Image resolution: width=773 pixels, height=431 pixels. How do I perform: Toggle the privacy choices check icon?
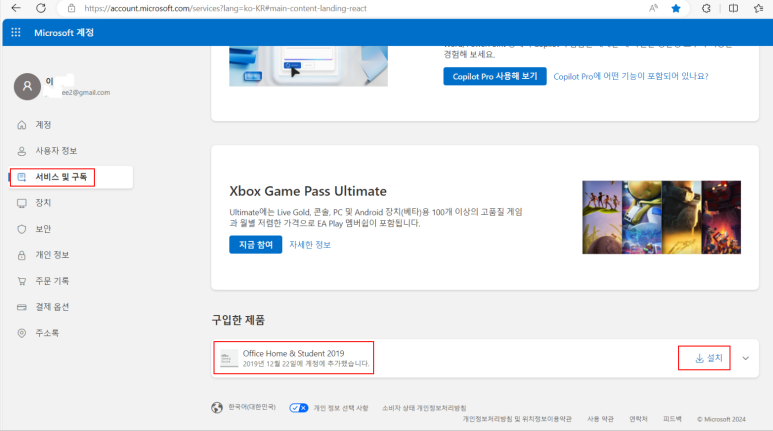(x=299, y=408)
